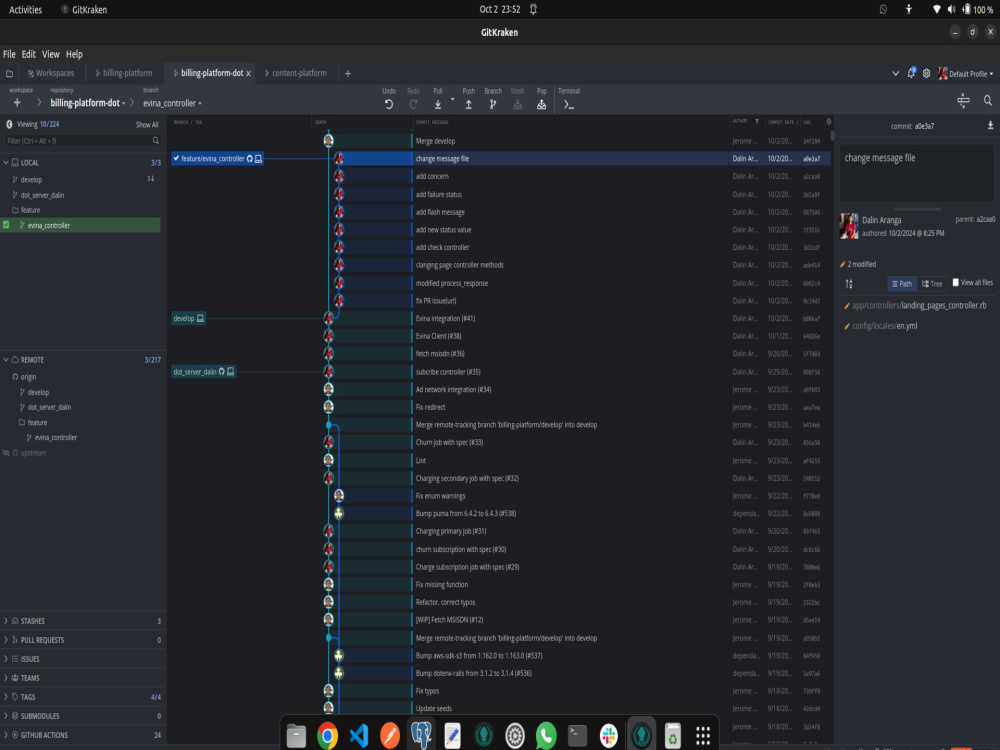Push commits using the Push icon

[469, 105]
